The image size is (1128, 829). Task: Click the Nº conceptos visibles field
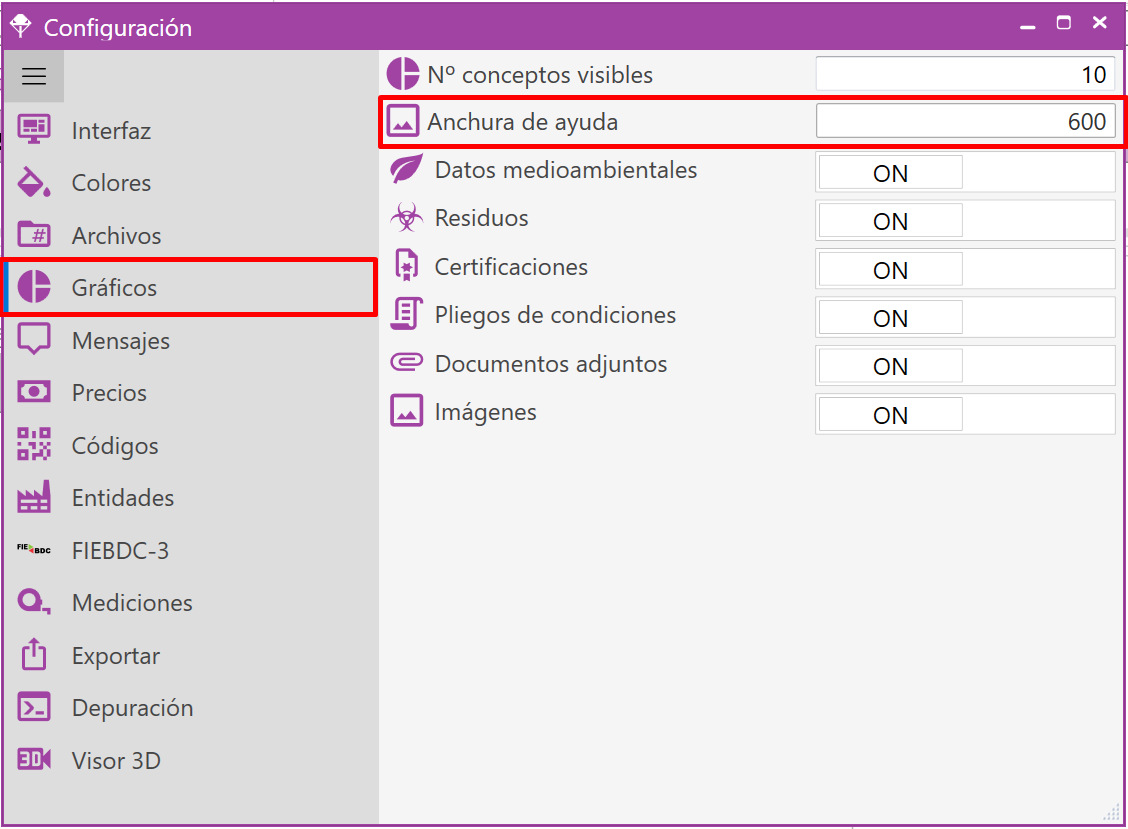pyautogui.click(x=964, y=74)
